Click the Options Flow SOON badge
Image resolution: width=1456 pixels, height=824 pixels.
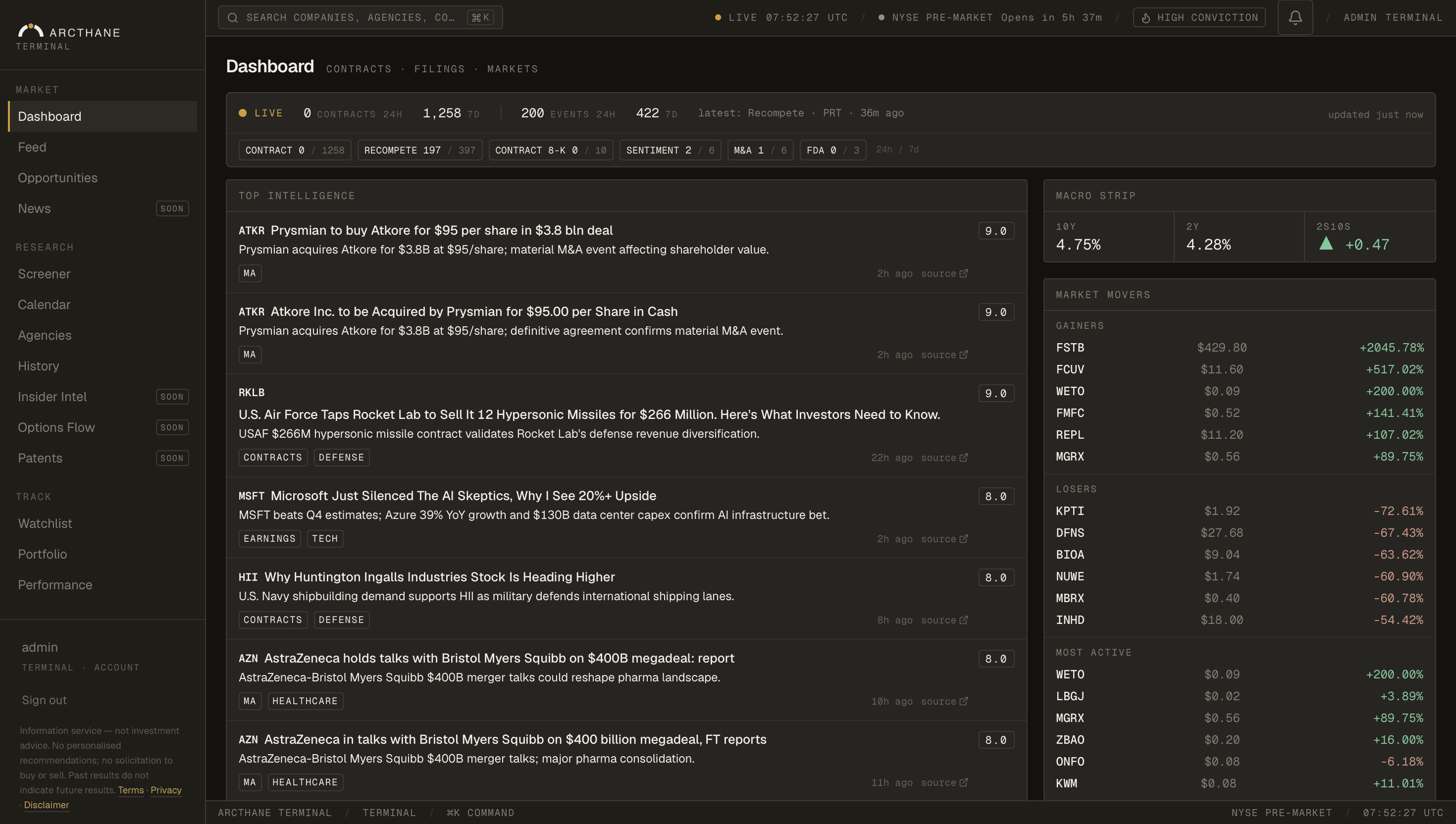point(172,427)
